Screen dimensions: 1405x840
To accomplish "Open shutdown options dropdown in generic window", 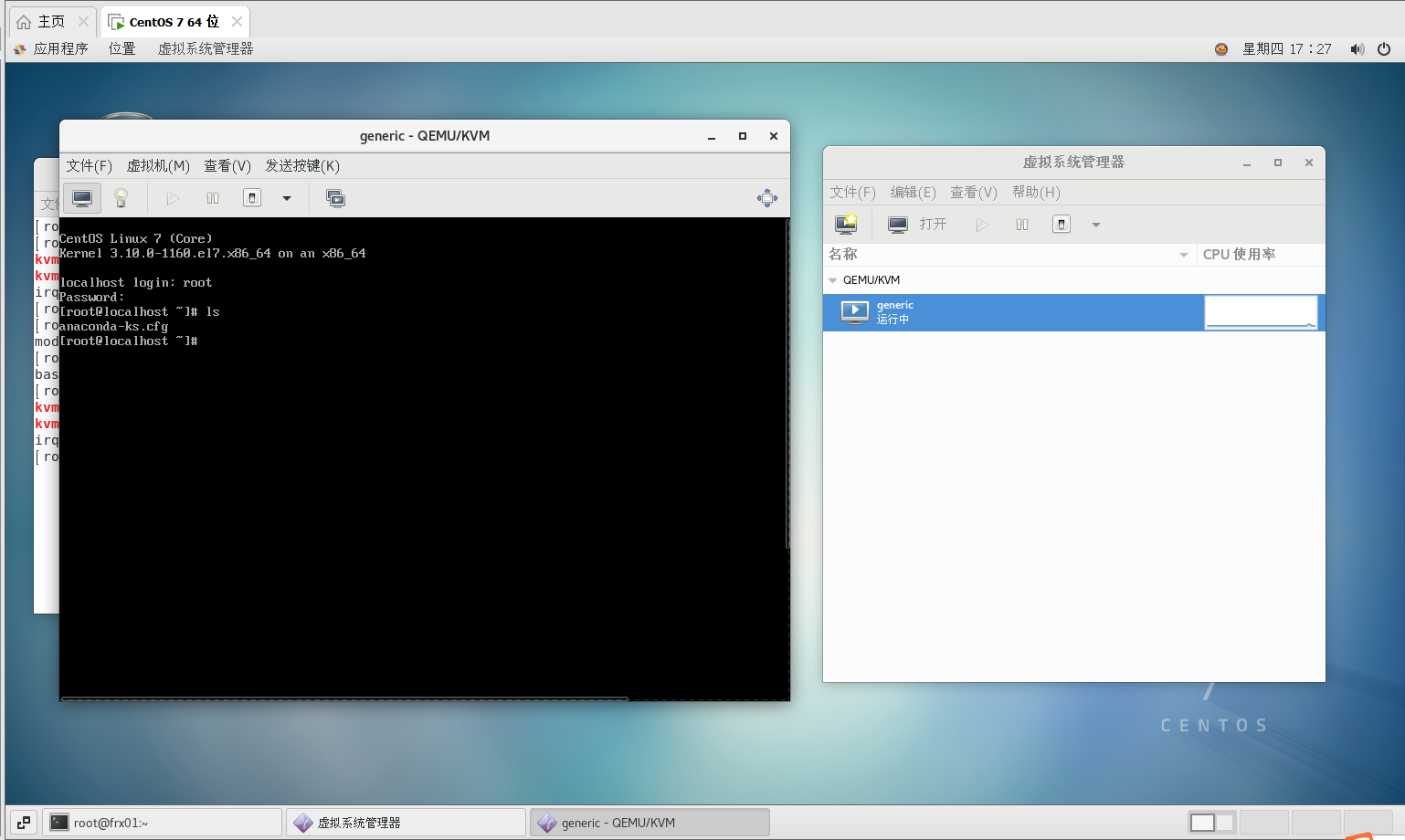I will 287,198.
